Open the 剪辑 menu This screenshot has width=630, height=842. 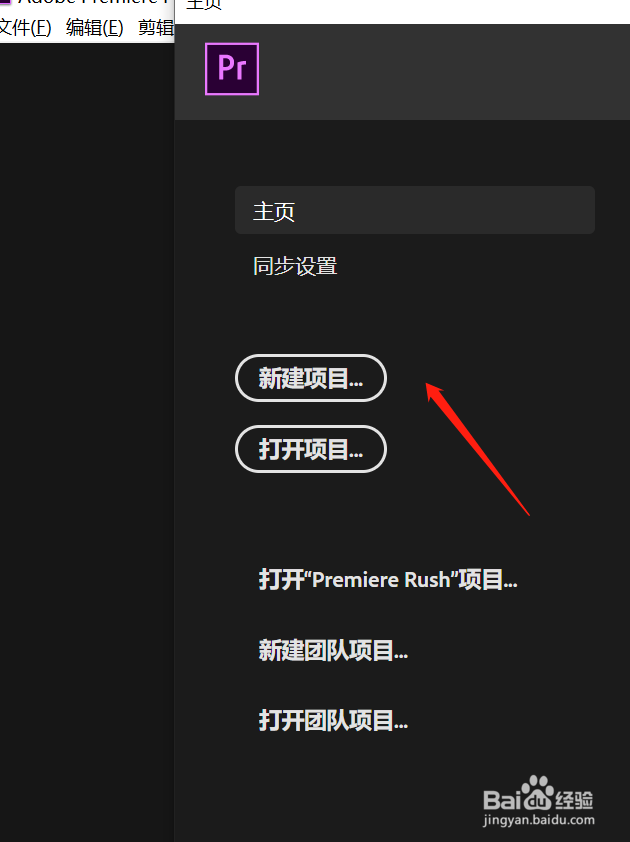pos(156,27)
